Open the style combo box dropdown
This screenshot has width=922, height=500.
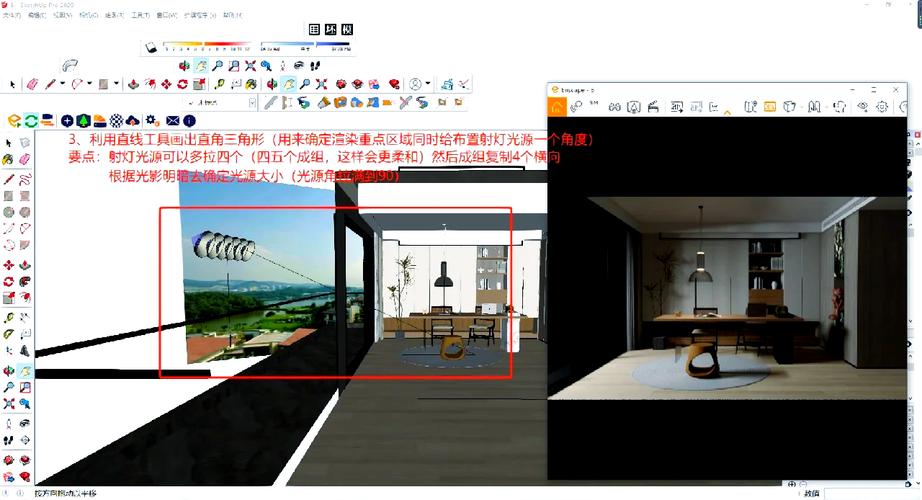click(x=252, y=103)
